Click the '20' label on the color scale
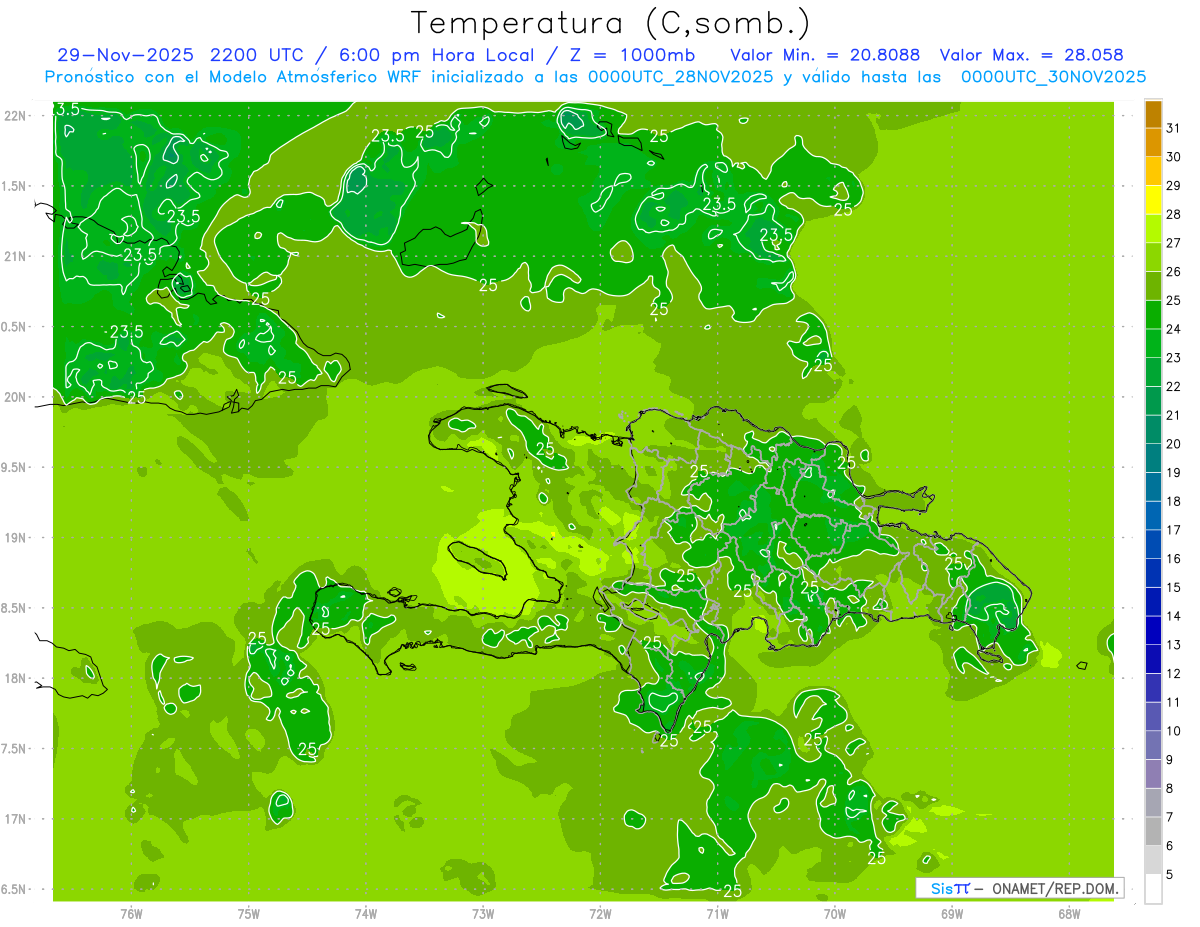 pos(1174,444)
